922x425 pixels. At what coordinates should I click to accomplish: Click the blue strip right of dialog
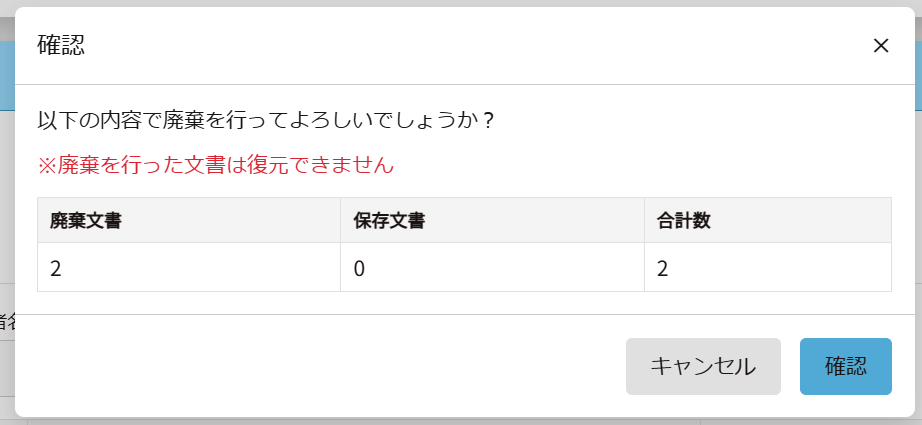918,75
